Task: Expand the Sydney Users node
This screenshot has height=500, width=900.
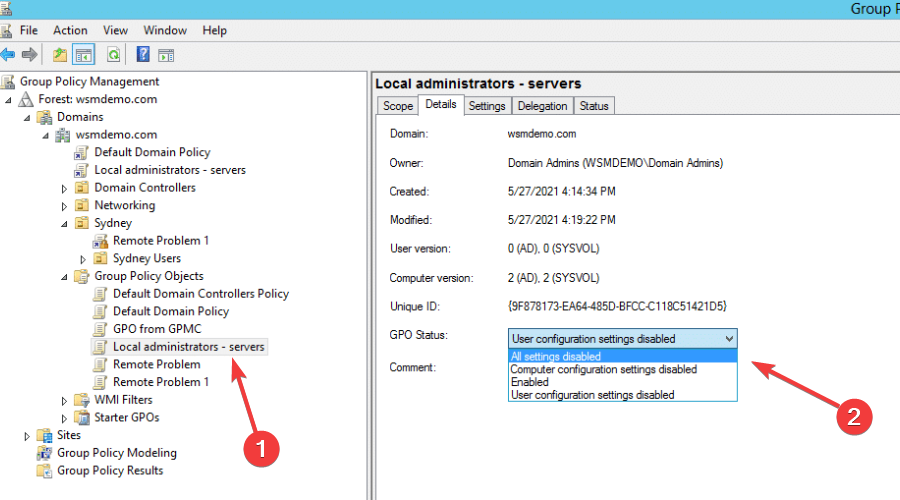Action: coord(83,259)
